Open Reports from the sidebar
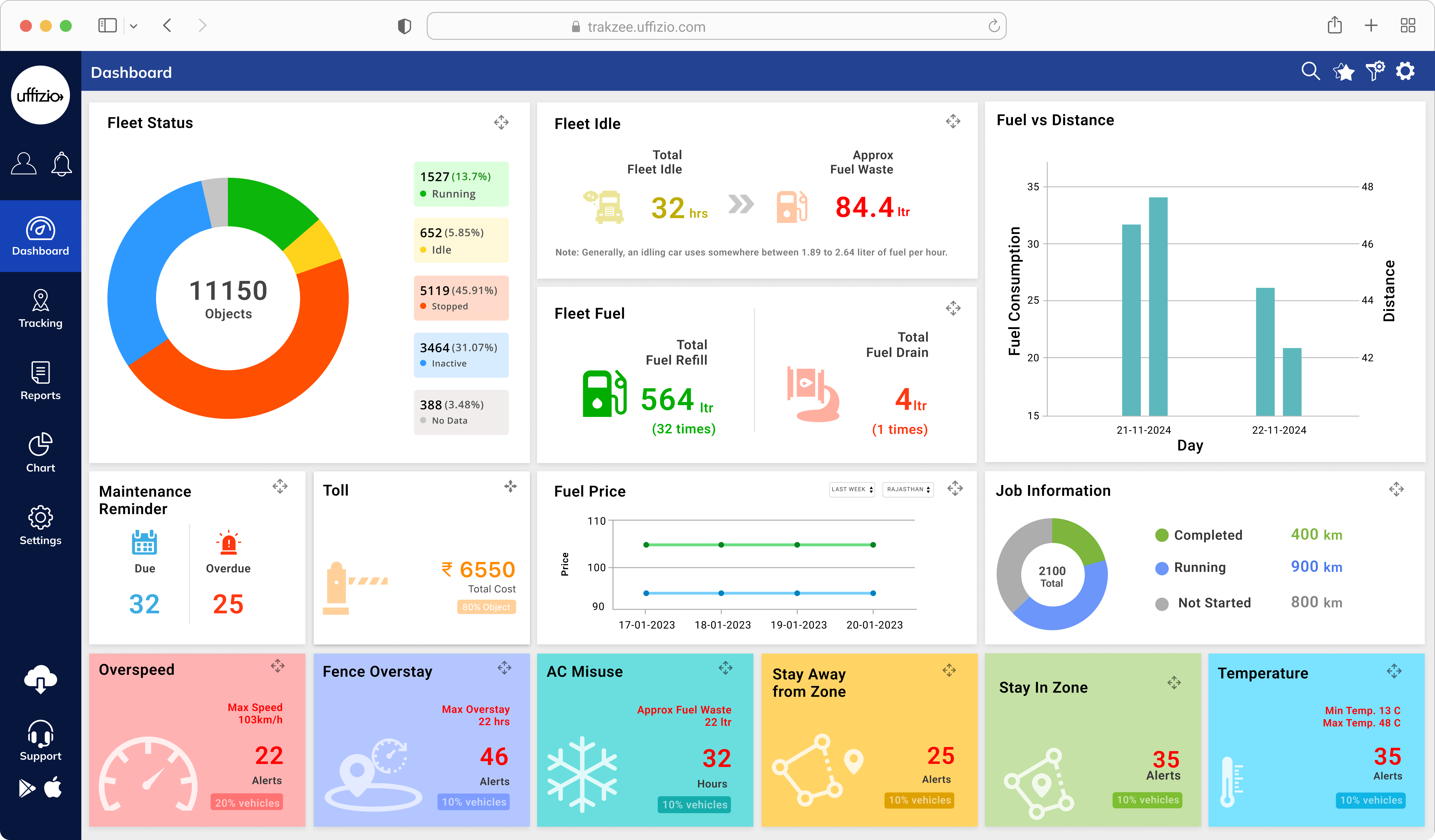Image resolution: width=1435 pixels, height=840 pixels. pos(40,381)
